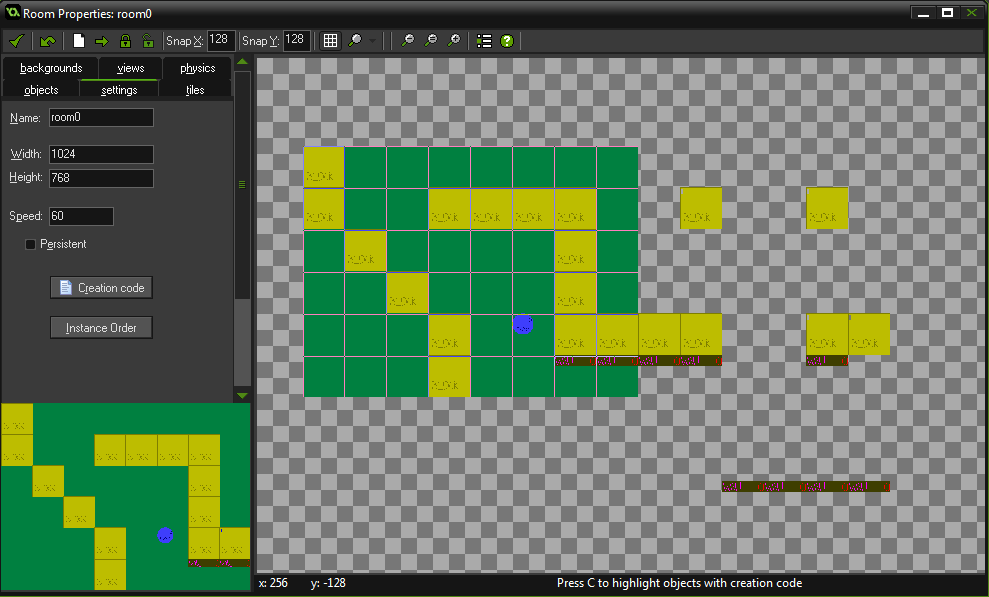Screen dimensions: 989x597
Task: Open the objects tab
Action: point(41,90)
